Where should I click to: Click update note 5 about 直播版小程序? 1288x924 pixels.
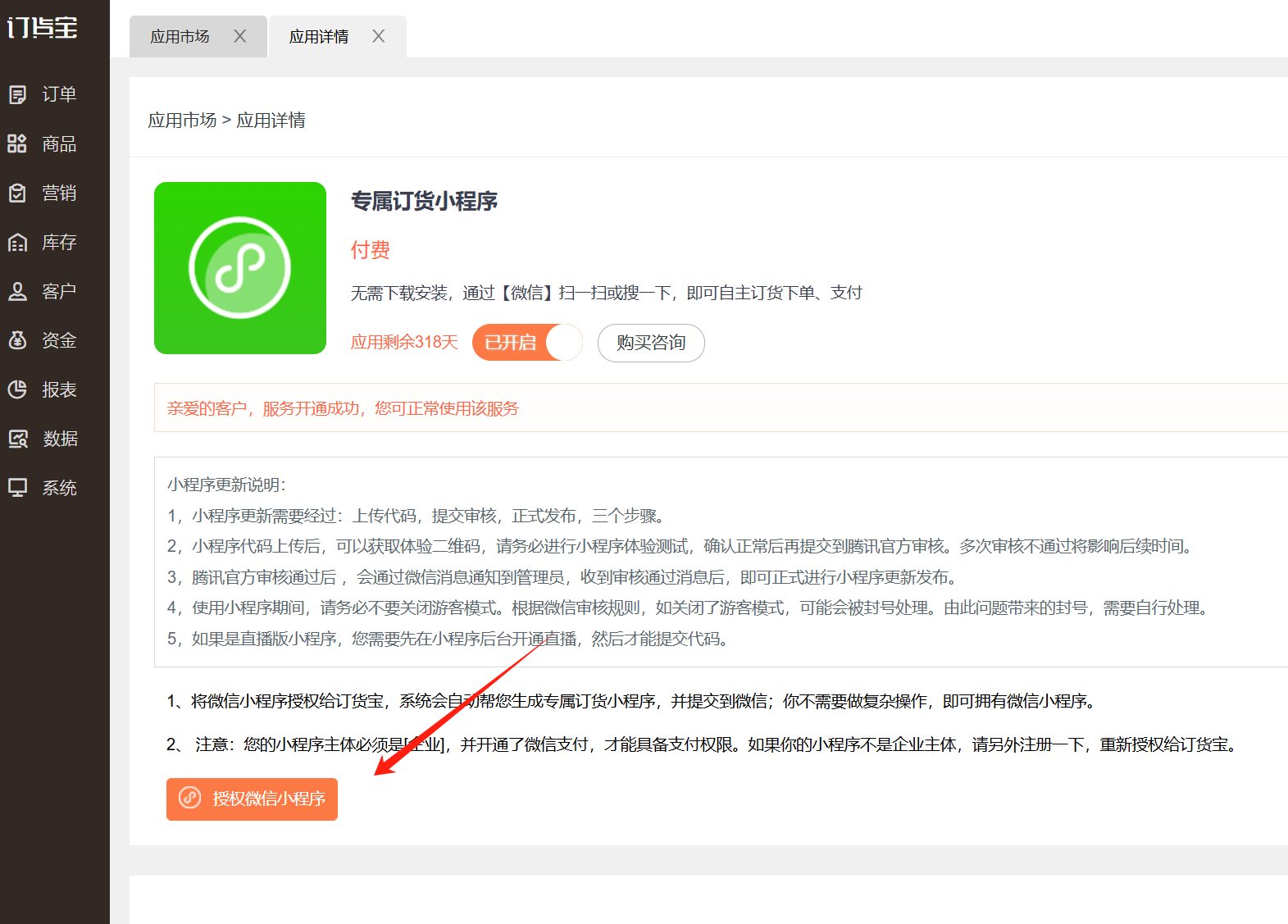(449, 639)
